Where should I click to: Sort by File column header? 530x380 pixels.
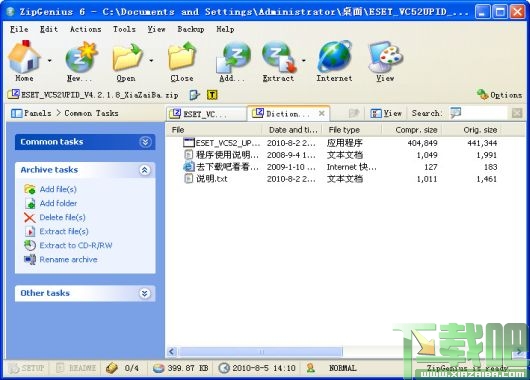[214, 130]
